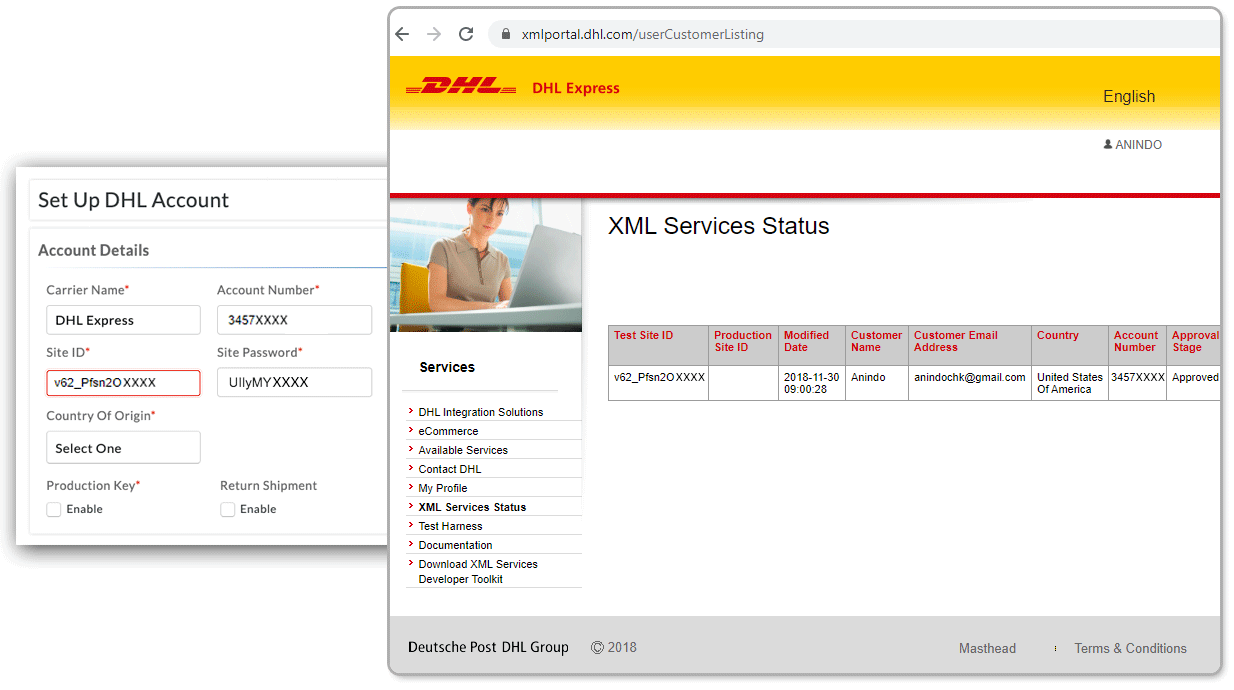Click the red arrow beside Documentation
The image size is (1234, 690).
click(x=411, y=544)
